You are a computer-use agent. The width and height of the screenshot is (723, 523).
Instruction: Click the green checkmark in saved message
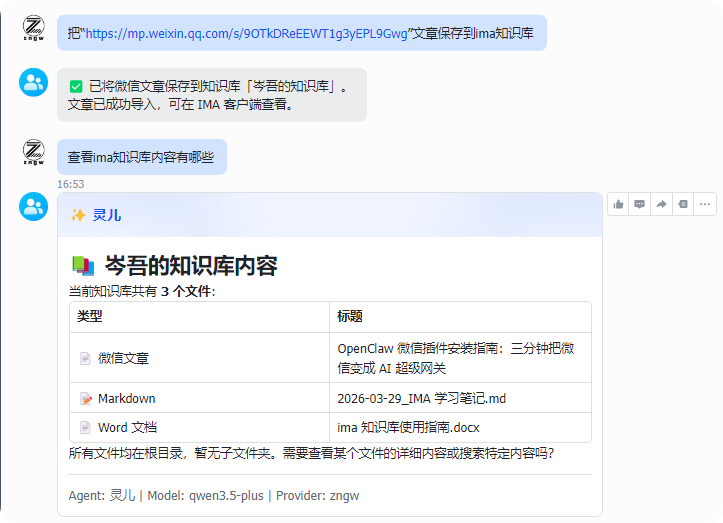(x=76, y=87)
